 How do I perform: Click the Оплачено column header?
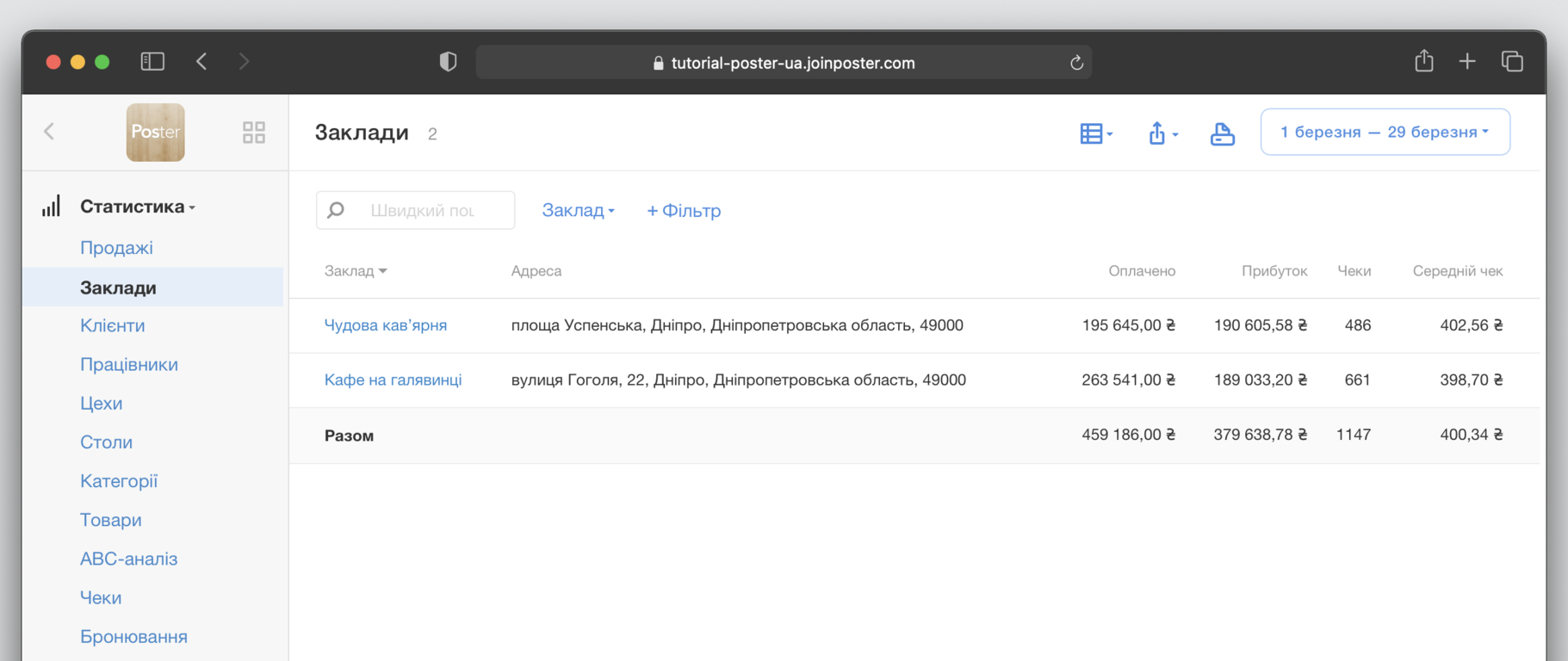(1142, 271)
